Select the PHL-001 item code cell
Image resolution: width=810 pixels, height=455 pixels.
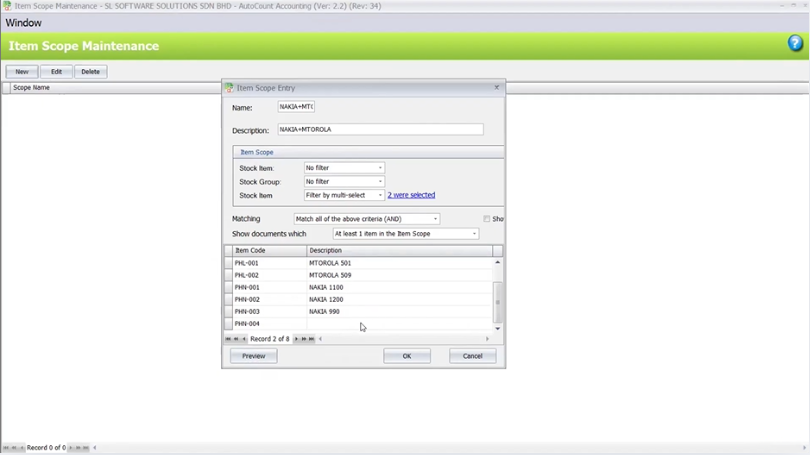[270, 263]
